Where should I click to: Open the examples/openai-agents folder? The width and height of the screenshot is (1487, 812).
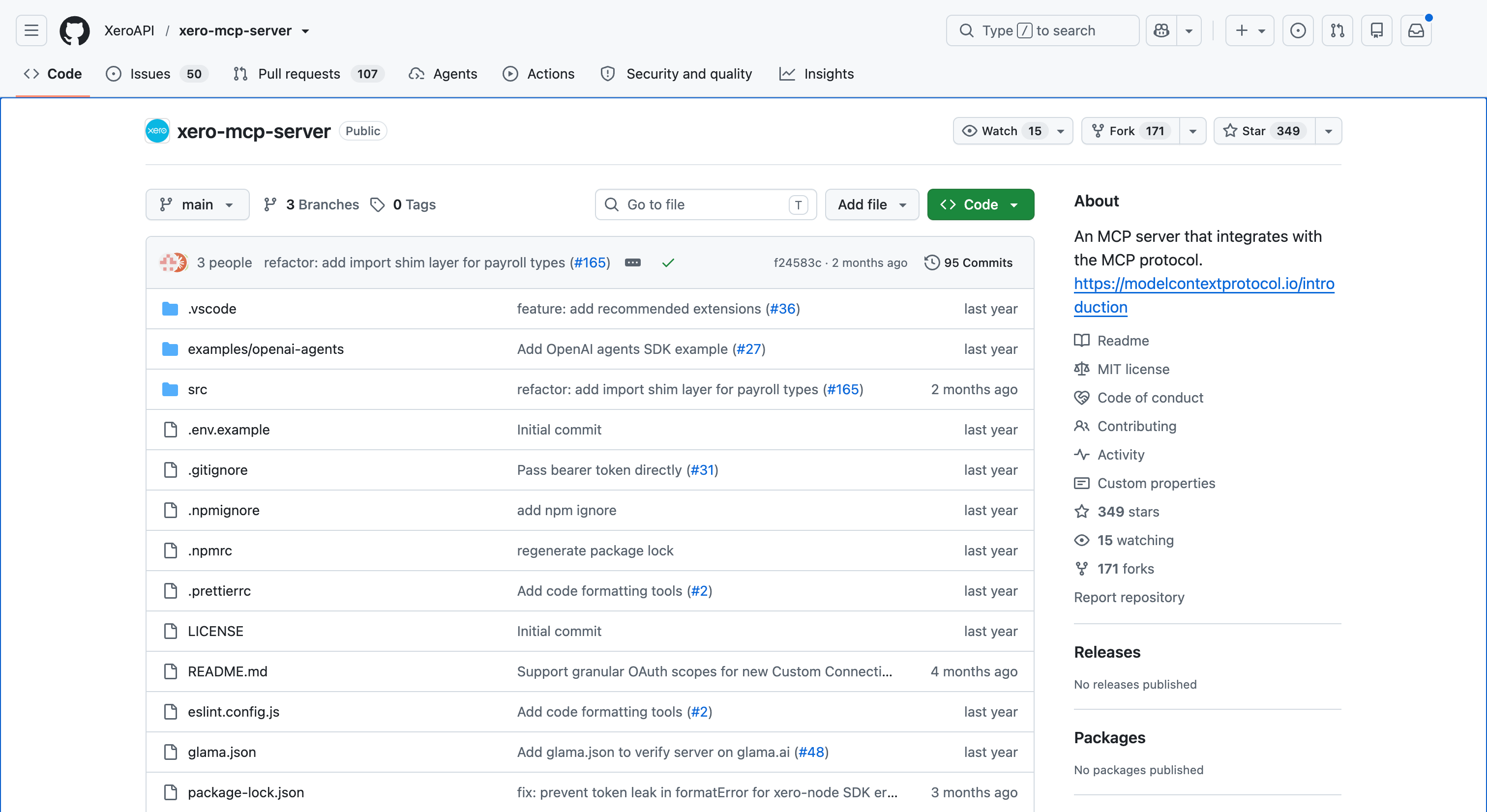click(x=266, y=349)
